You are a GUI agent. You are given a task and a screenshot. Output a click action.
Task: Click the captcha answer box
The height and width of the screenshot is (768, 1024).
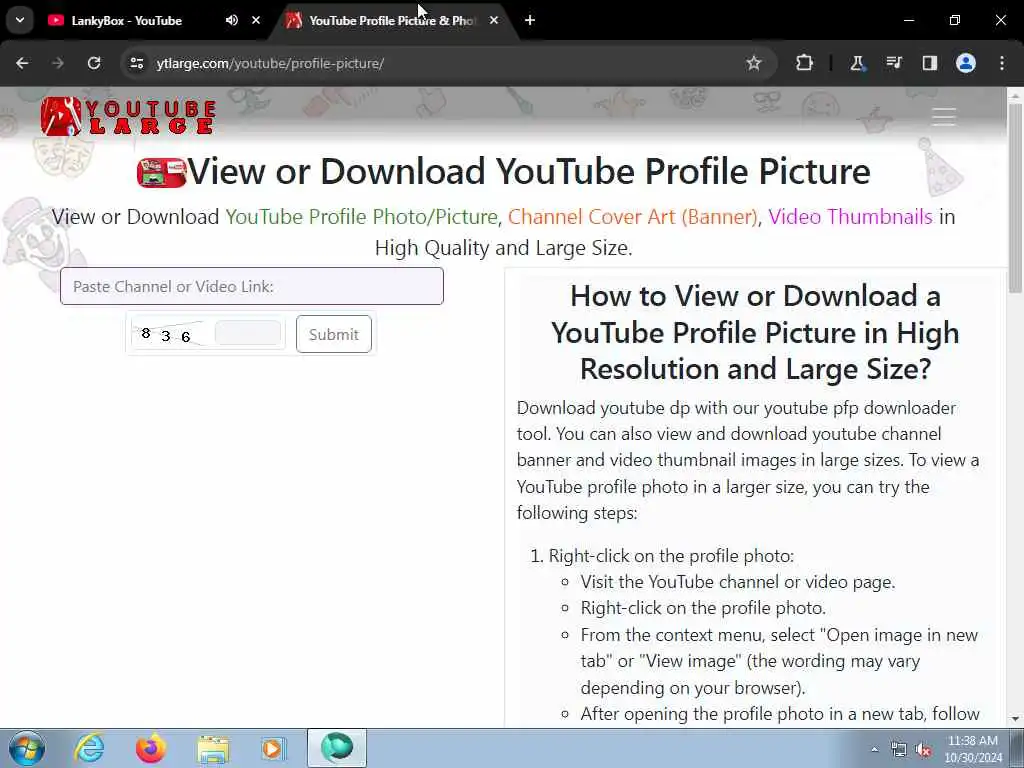click(x=248, y=332)
